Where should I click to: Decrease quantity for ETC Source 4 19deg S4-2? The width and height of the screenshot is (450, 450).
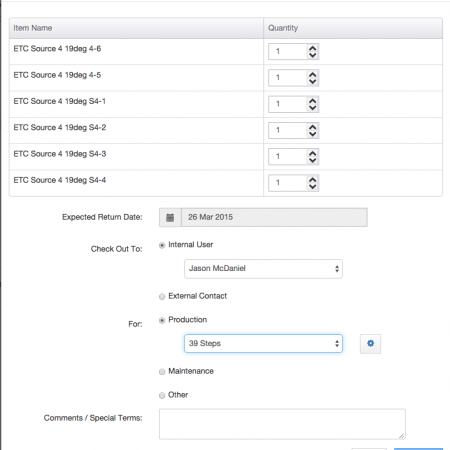pos(312,134)
